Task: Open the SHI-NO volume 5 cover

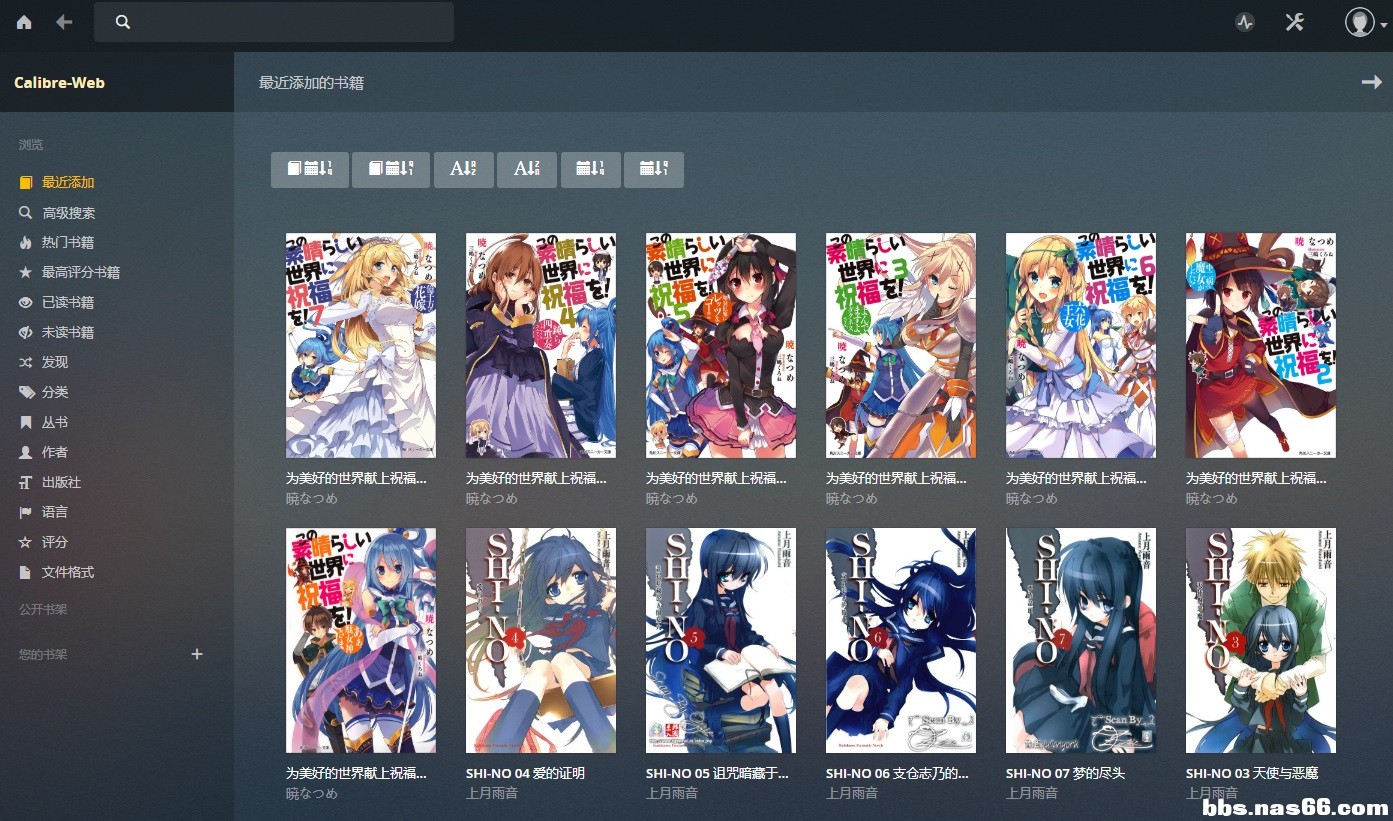Action: (721, 641)
